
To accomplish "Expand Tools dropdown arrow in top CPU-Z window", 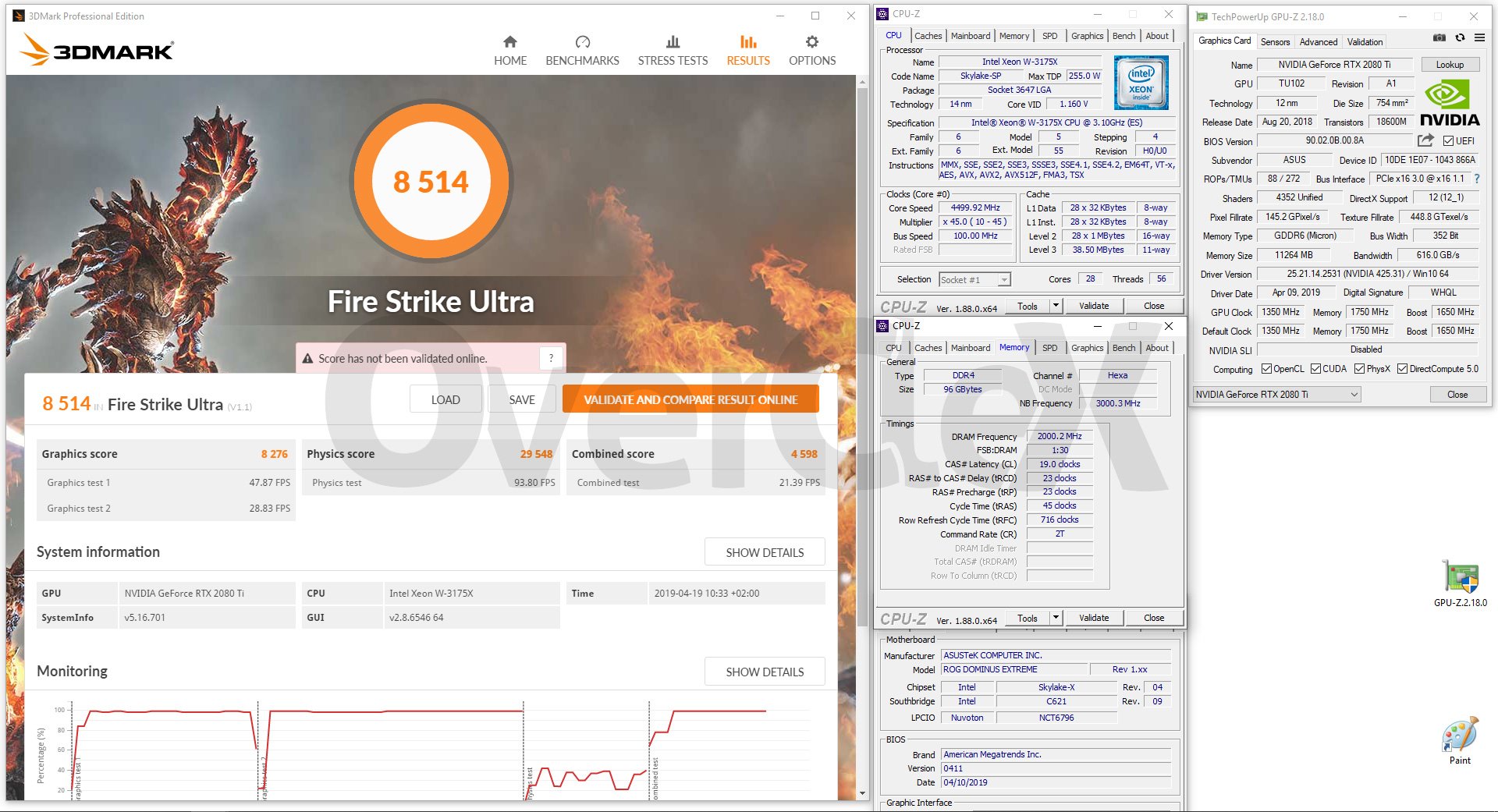I will click(x=1056, y=306).
